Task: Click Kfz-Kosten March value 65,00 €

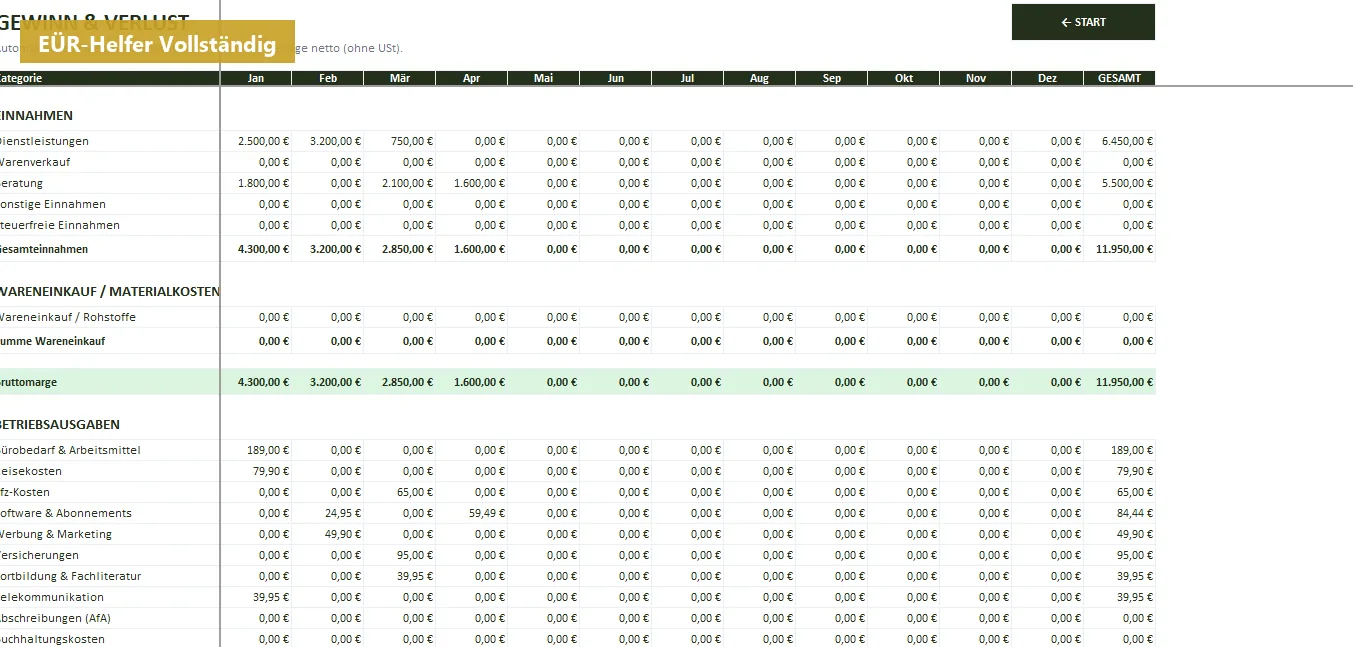Action: 400,492
